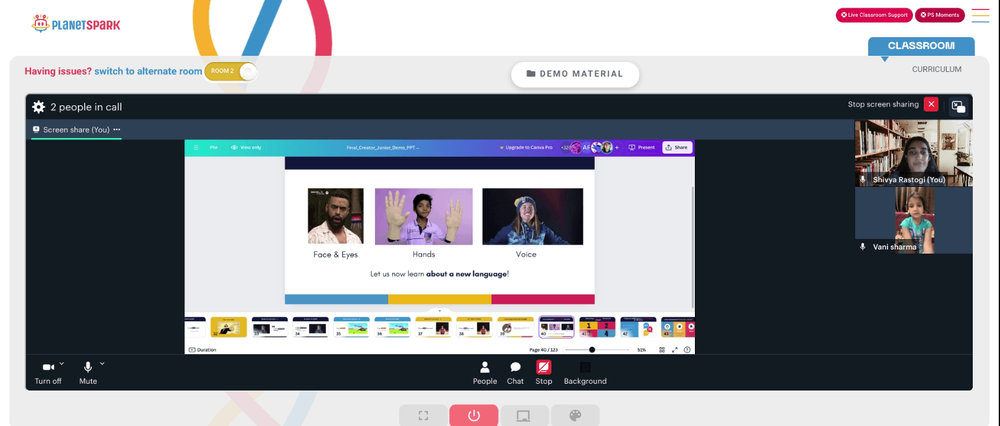Image resolution: width=1000 pixels, height=426 pixels.
Task: Click Shivya Rastogi video tile
Action: pyautogui.click(x=913, y=153)
